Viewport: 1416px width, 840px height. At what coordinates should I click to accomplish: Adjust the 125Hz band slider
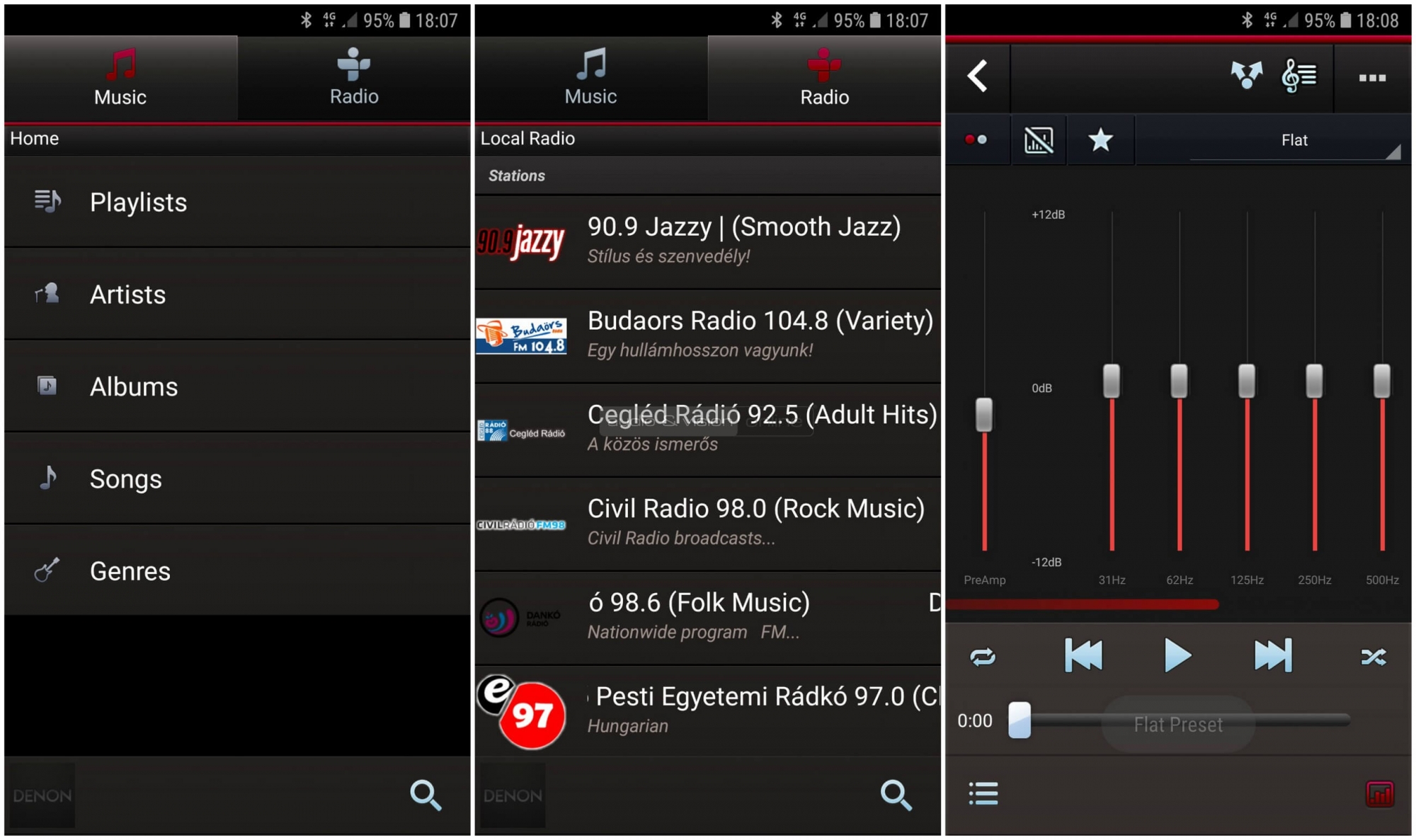click(1247, 381)
